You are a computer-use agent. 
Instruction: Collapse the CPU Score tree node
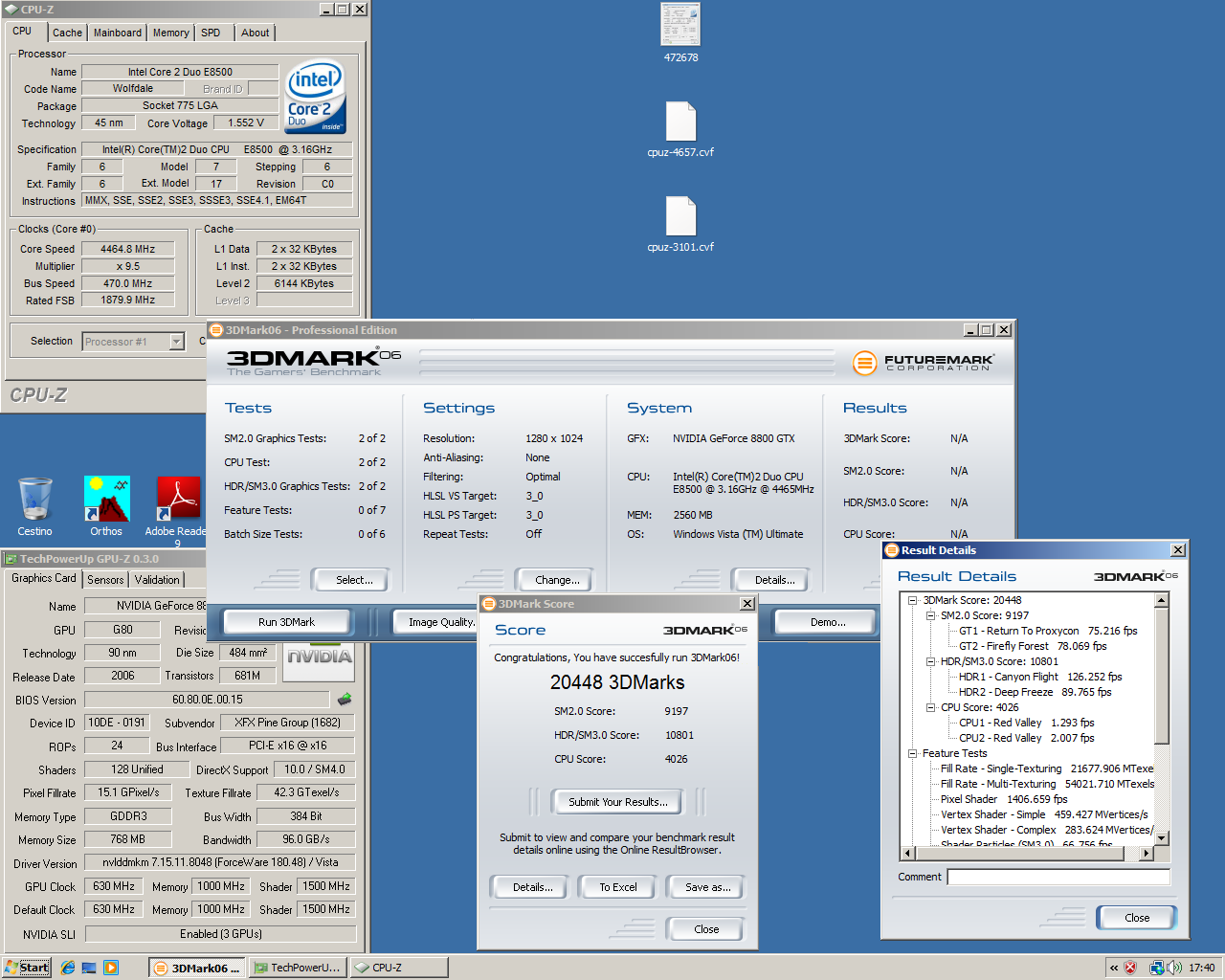coord(930,707)
